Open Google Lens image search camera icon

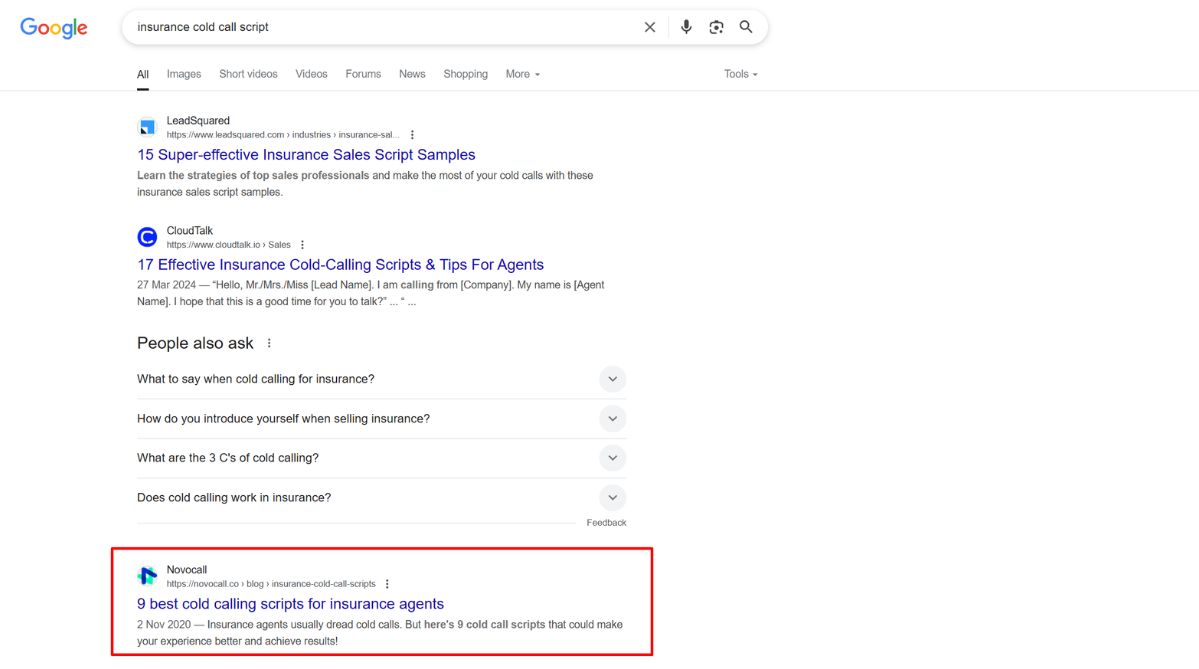tap(716, 27)
